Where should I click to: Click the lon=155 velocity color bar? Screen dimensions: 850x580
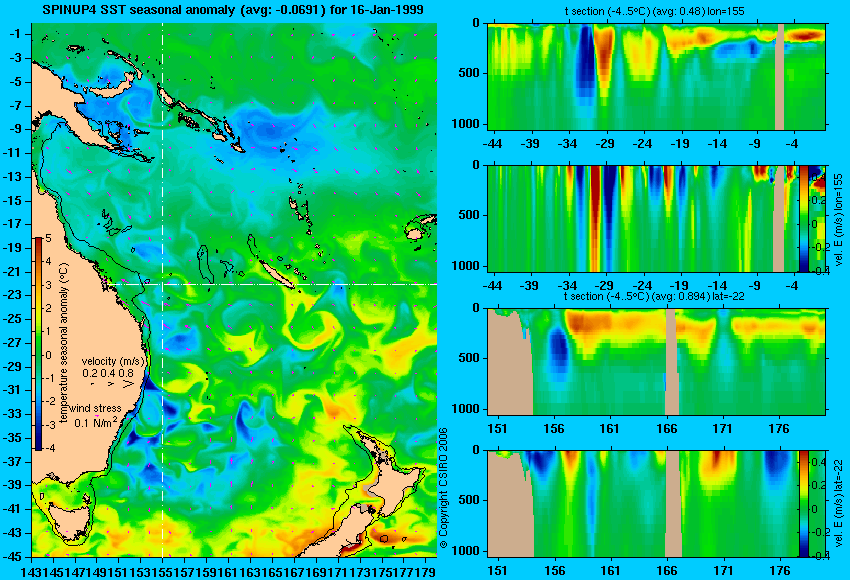(803, 218)
